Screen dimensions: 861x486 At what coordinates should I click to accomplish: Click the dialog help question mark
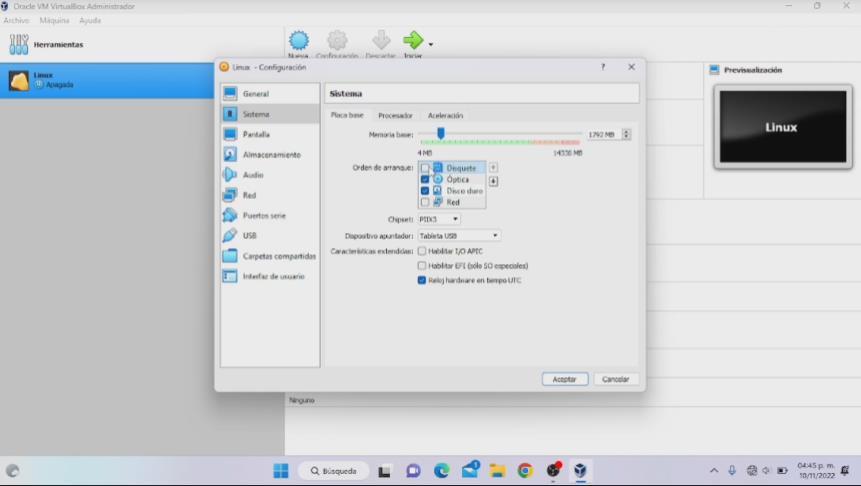(x=603, y=67)
